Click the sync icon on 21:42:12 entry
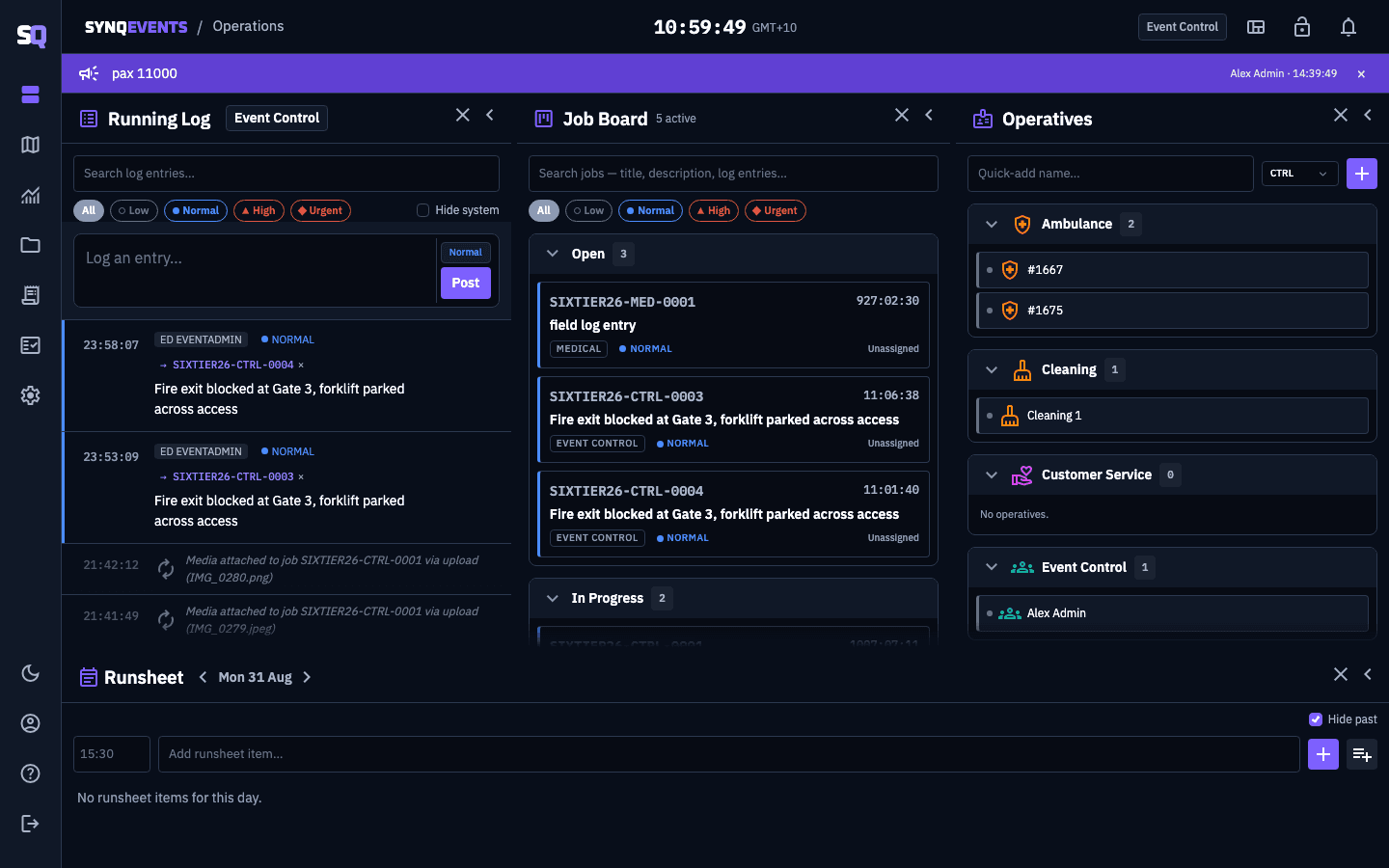Image resolution: width=1389 pixels, height=868 pixels. (166, 568)
